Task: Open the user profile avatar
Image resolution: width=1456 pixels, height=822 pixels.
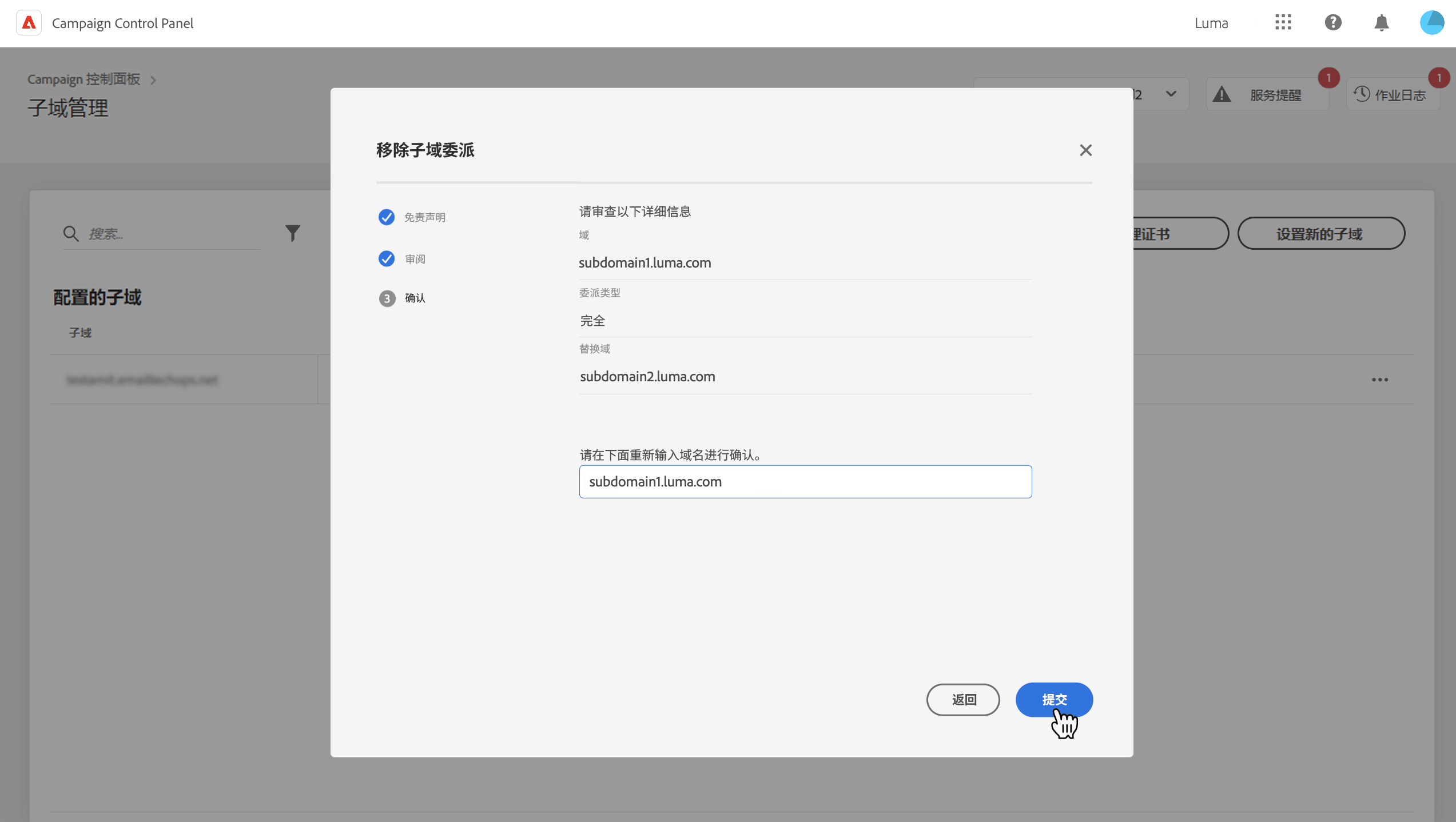Action: [1431, 23]
